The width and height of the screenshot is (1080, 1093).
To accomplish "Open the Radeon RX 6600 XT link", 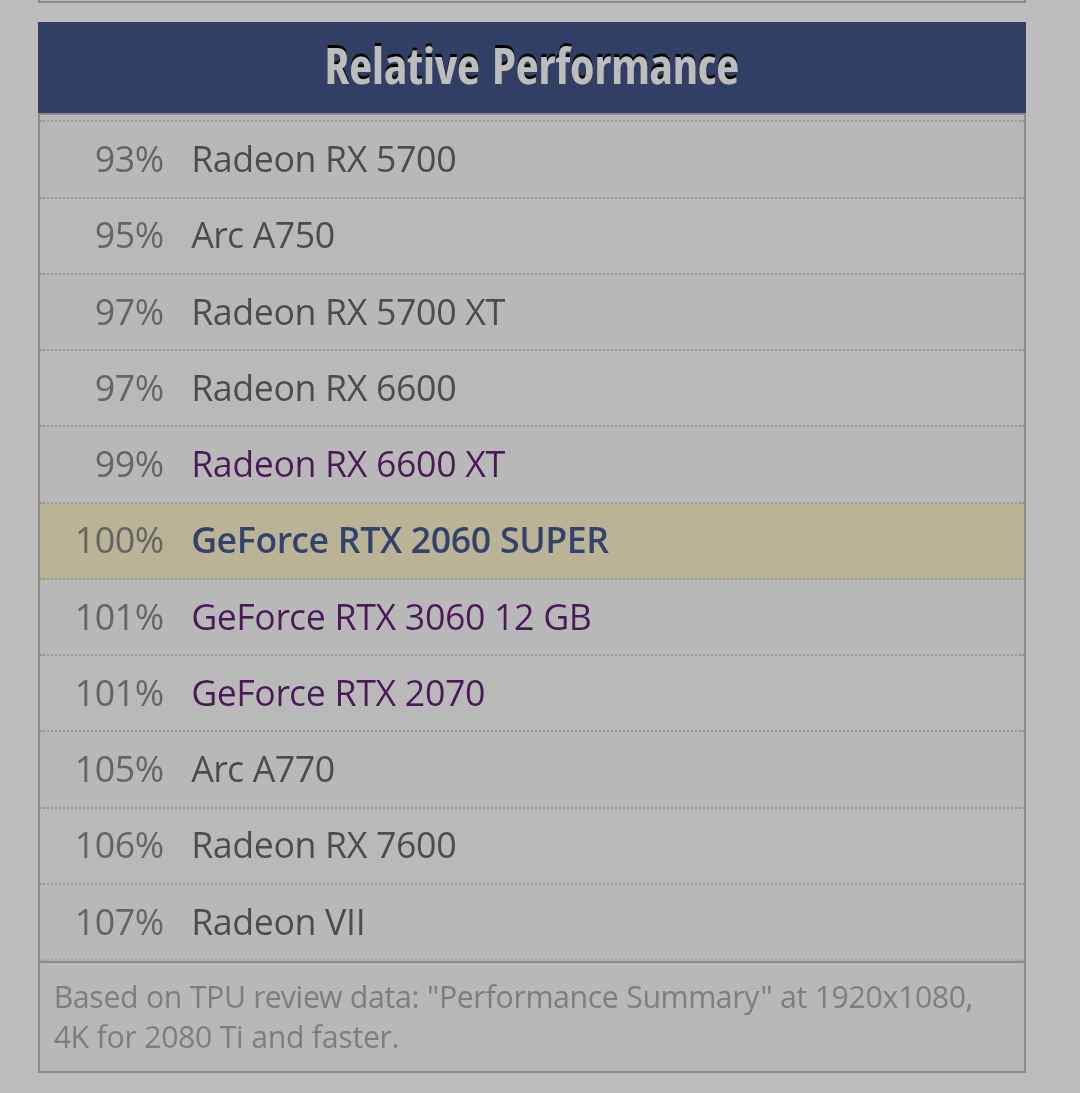I will tap(348, 464).
